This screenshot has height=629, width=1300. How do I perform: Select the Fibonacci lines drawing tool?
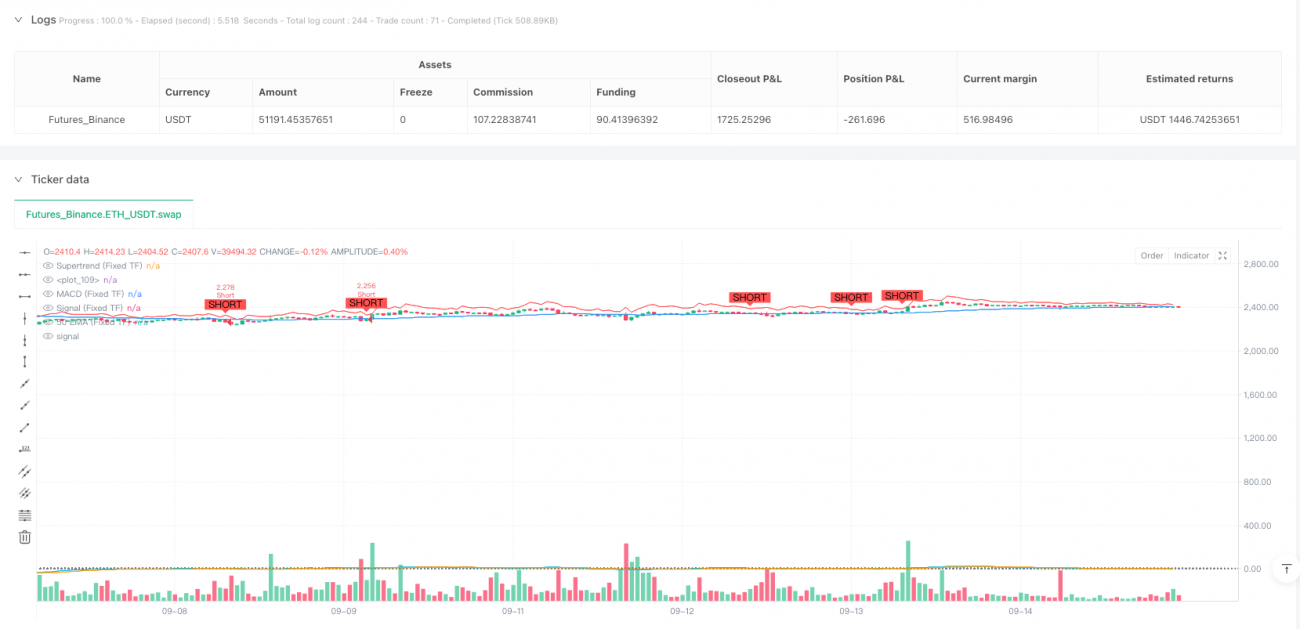[25, 515]
